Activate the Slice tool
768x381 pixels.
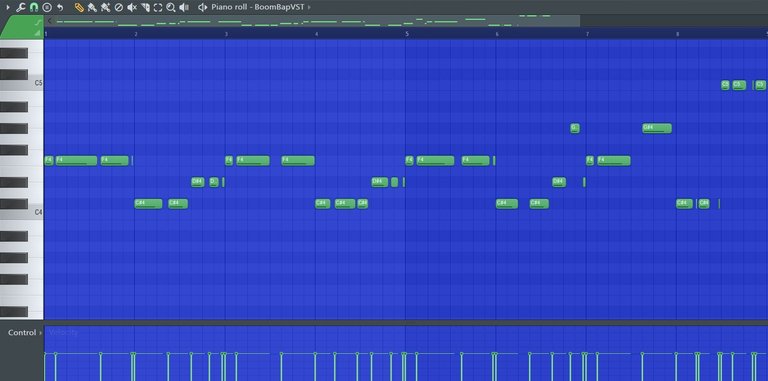pyautogui.click(x=145, y=7)
